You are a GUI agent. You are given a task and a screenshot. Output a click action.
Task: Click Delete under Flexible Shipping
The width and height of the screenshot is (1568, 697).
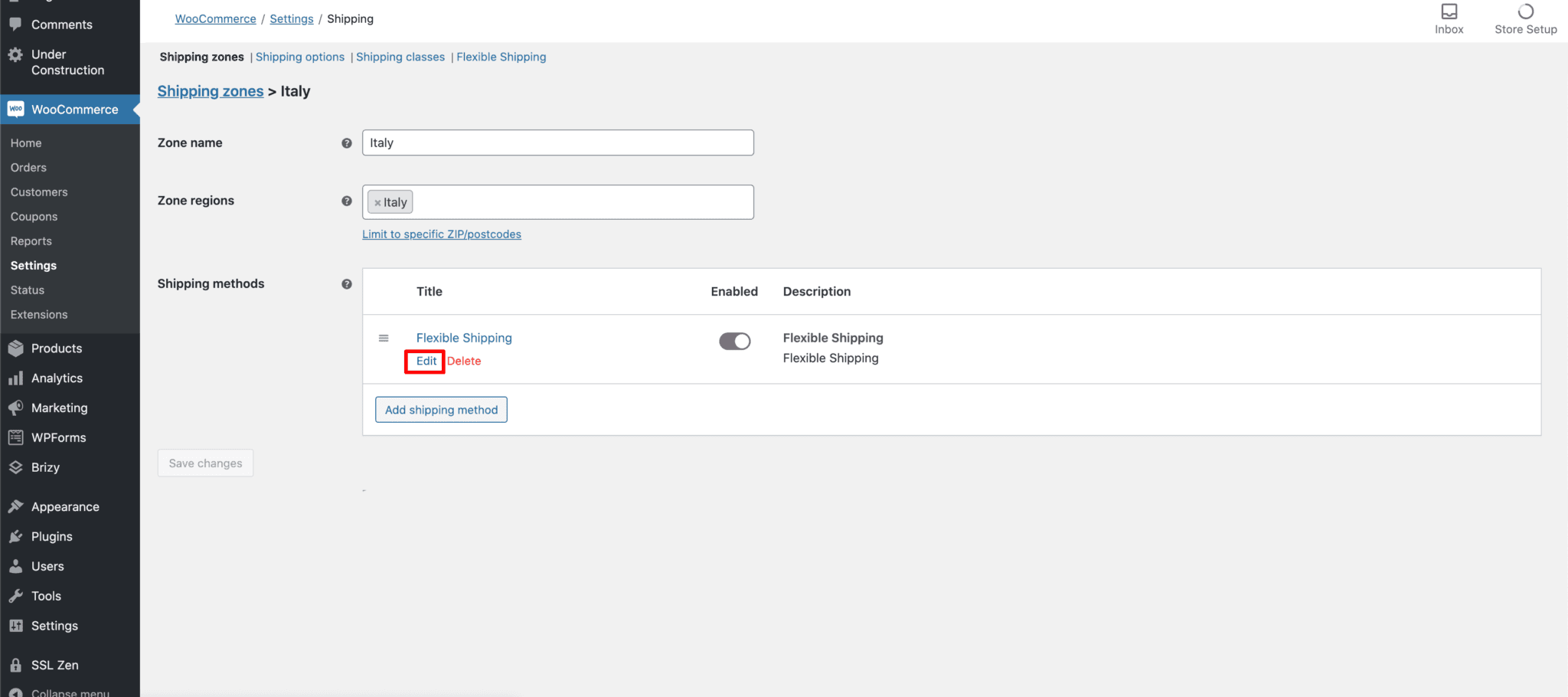[464, 361]
